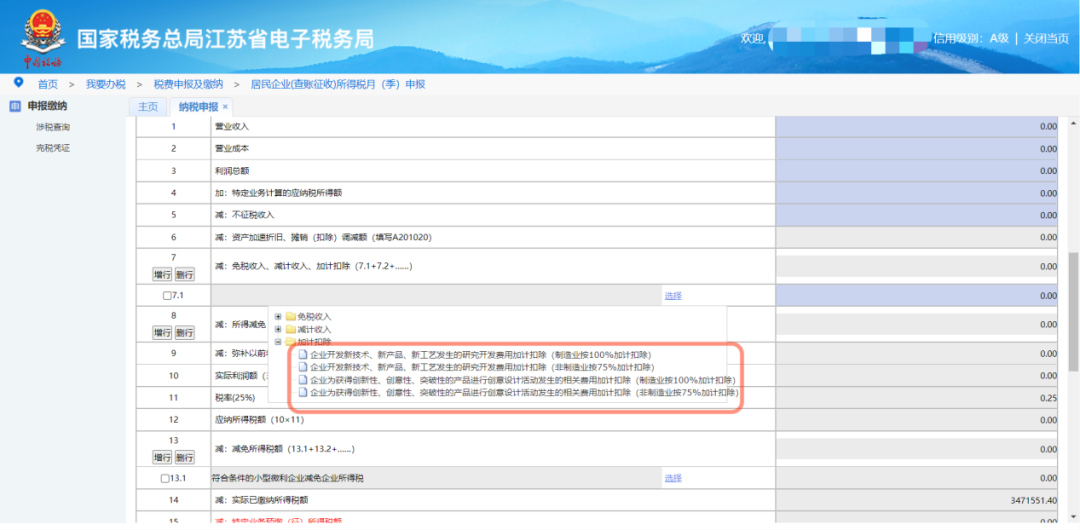The image size is (1080, 530).
Task: Click document icon of 研究开发费用 制造业100% item
Action: [x=303, y=354]
